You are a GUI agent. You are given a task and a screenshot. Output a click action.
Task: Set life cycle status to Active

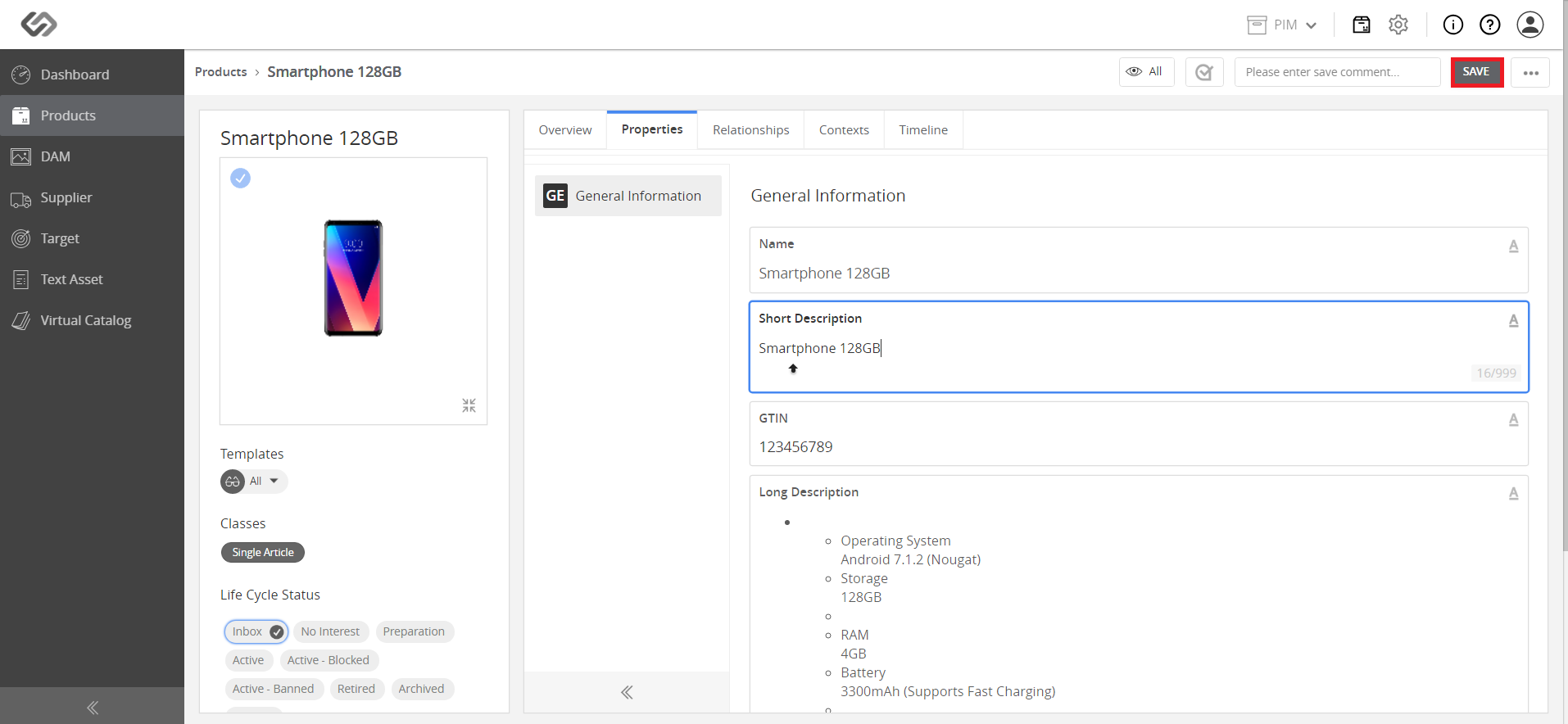(x=248, y=660)
